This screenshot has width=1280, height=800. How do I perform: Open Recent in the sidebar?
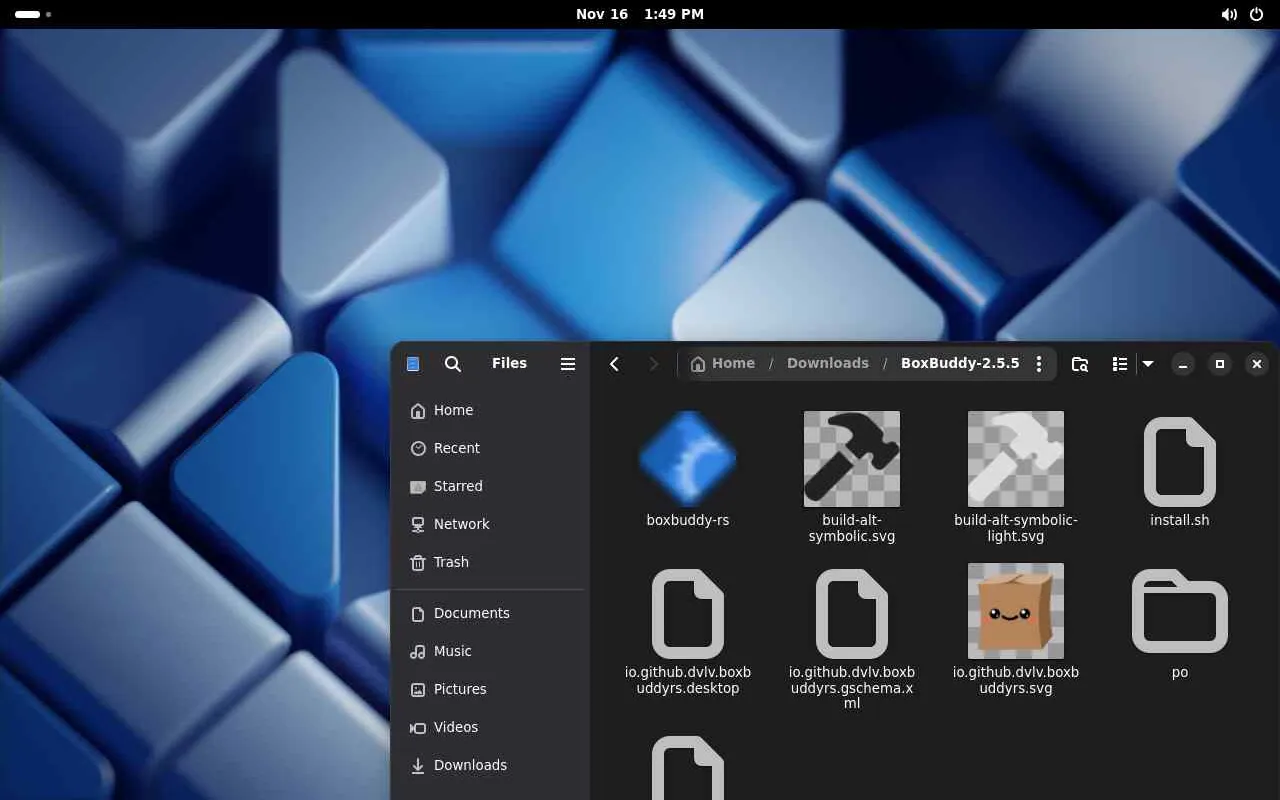pos(488,448)
